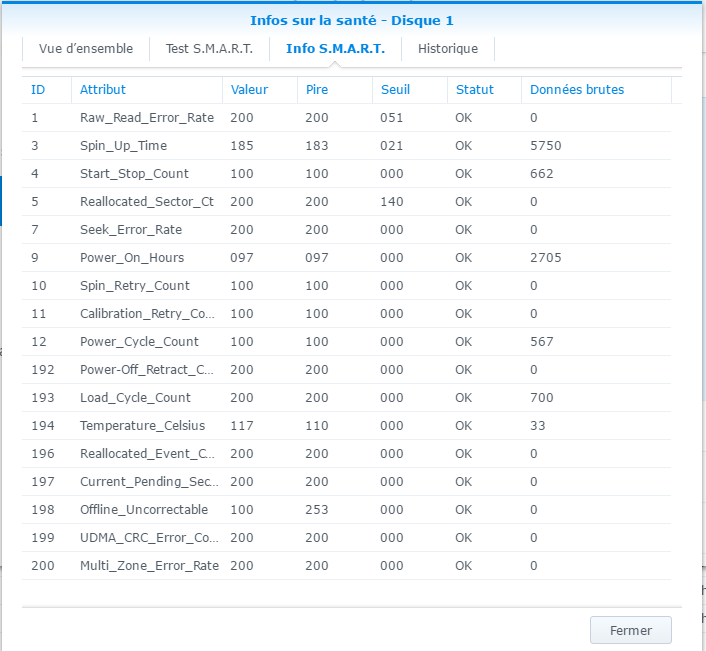Click raw data value 662
Viewport: 706px width, 651px height.
coord(542,174)
